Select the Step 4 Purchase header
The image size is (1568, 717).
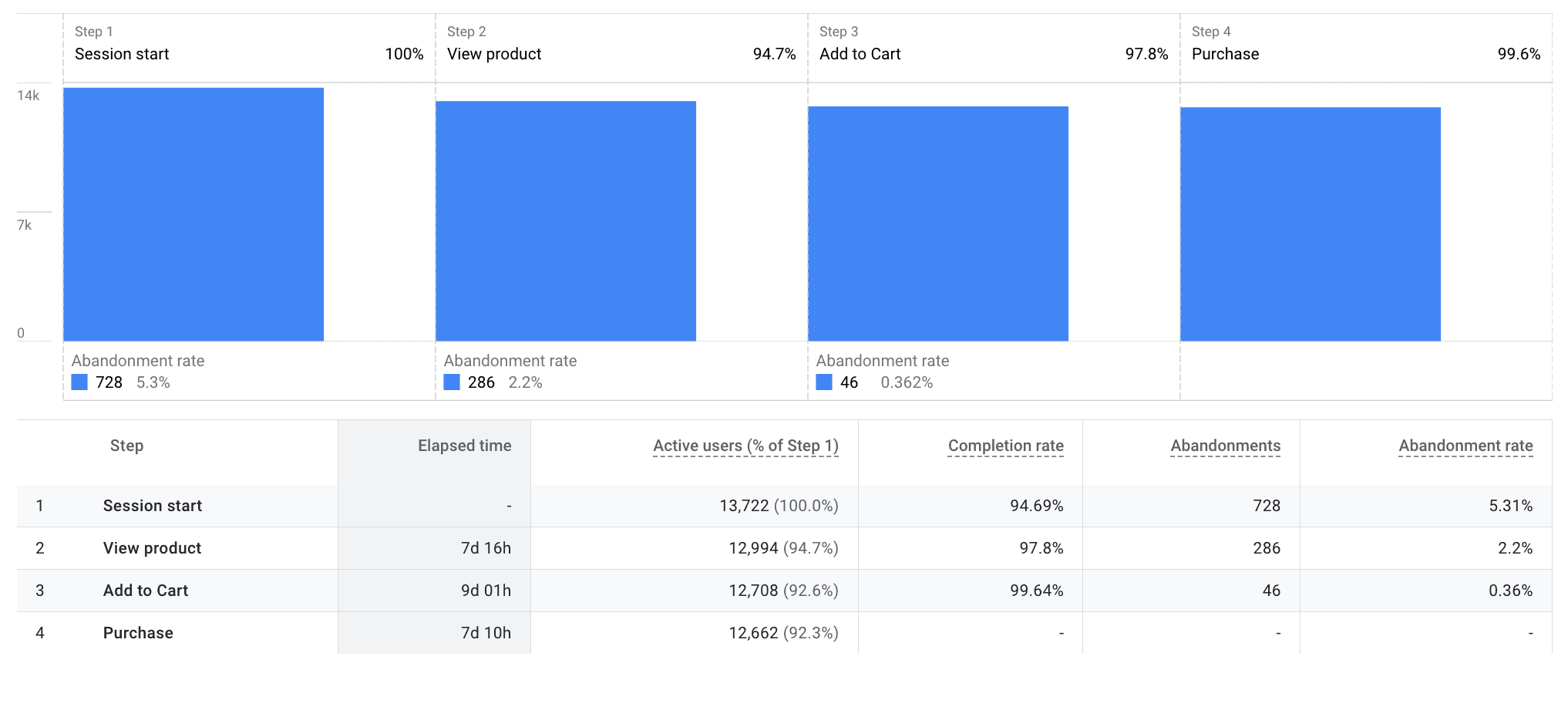[x=1225, y=54]
